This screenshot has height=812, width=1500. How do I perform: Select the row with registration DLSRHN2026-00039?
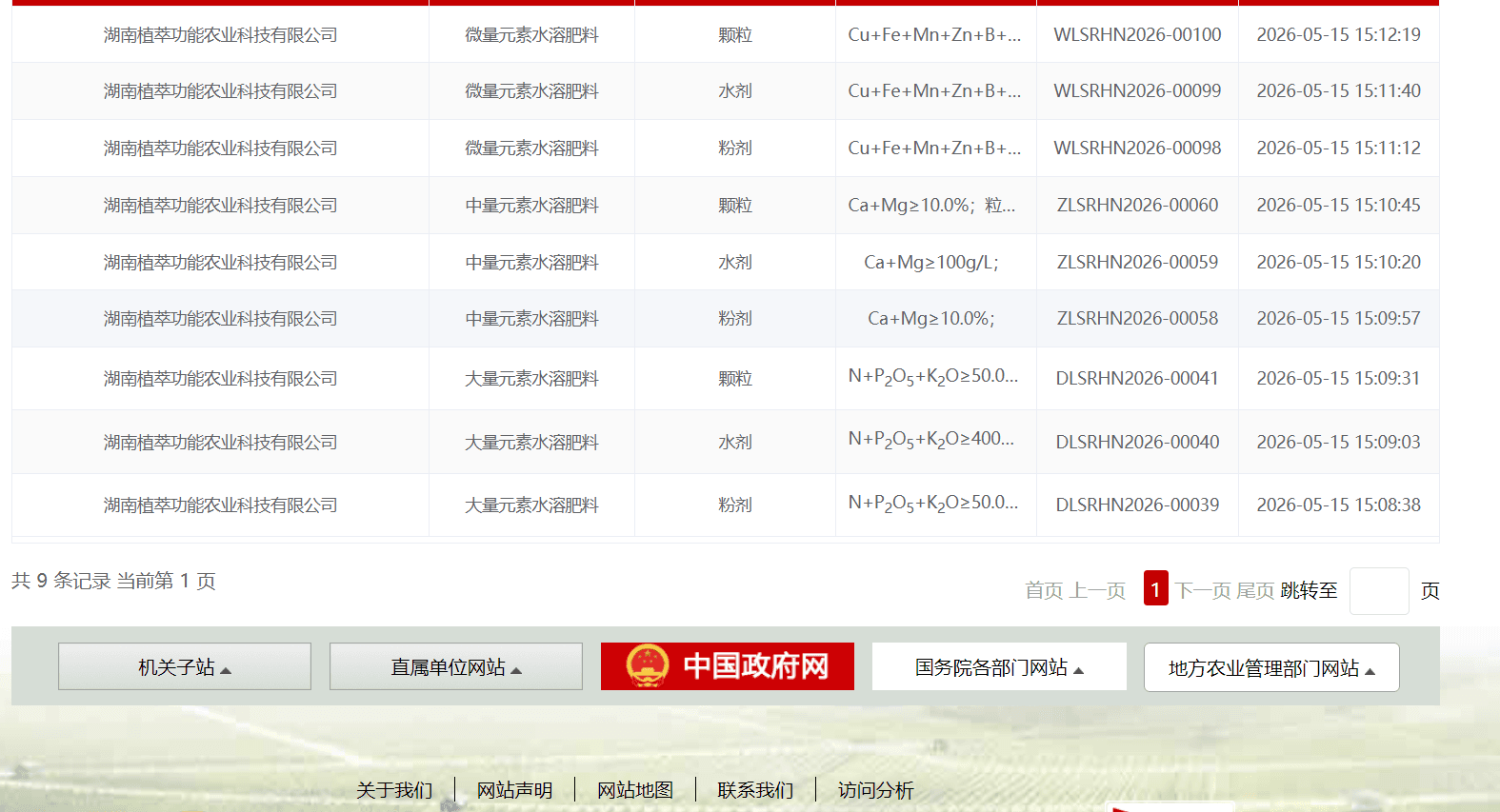(725, 505)
